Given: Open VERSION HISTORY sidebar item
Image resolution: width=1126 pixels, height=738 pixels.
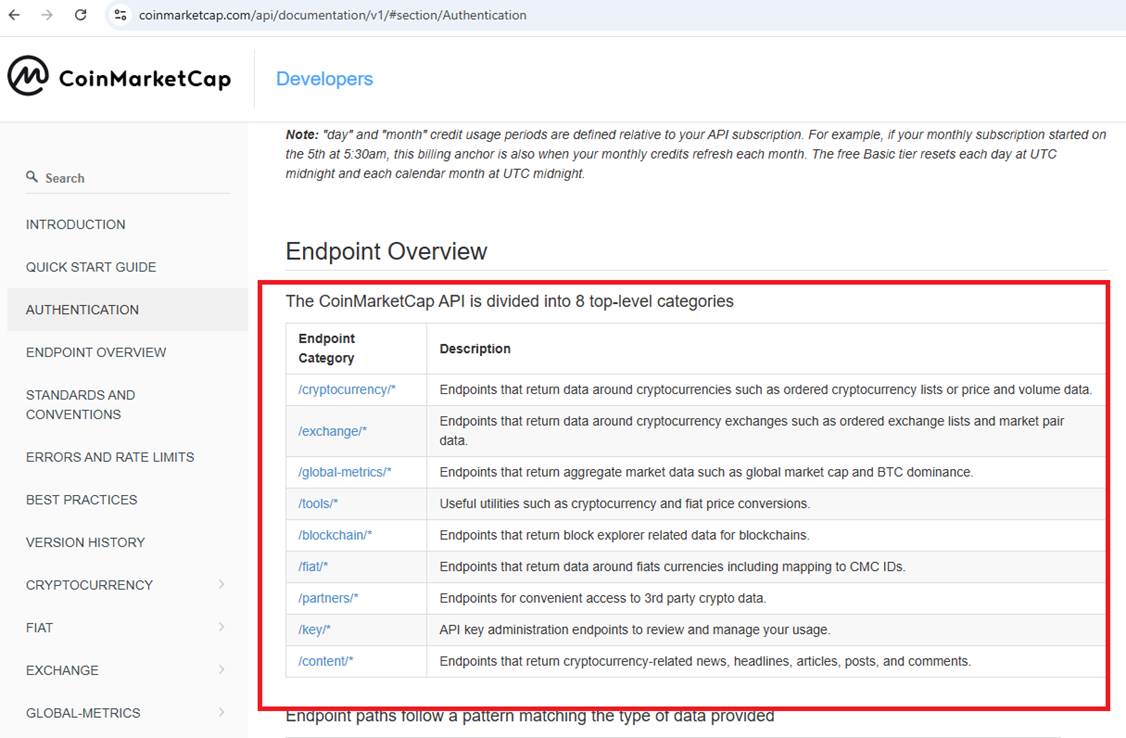Looking at the screenshot, I should coord(85,542).
